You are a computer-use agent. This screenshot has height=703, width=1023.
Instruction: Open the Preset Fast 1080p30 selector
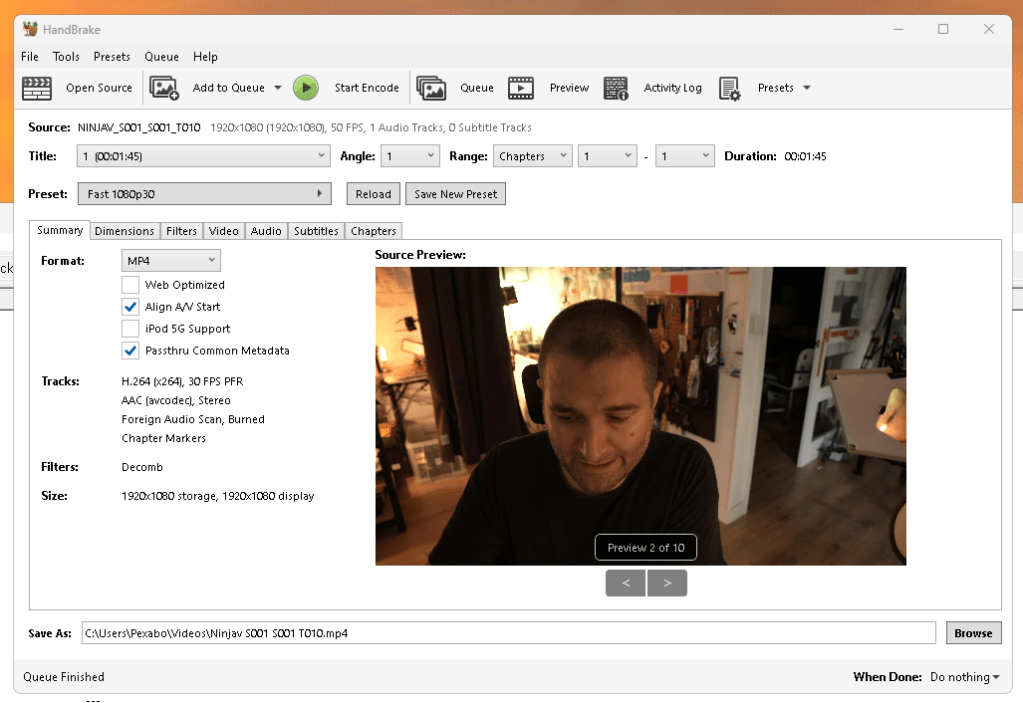click(x=204, y=194)
